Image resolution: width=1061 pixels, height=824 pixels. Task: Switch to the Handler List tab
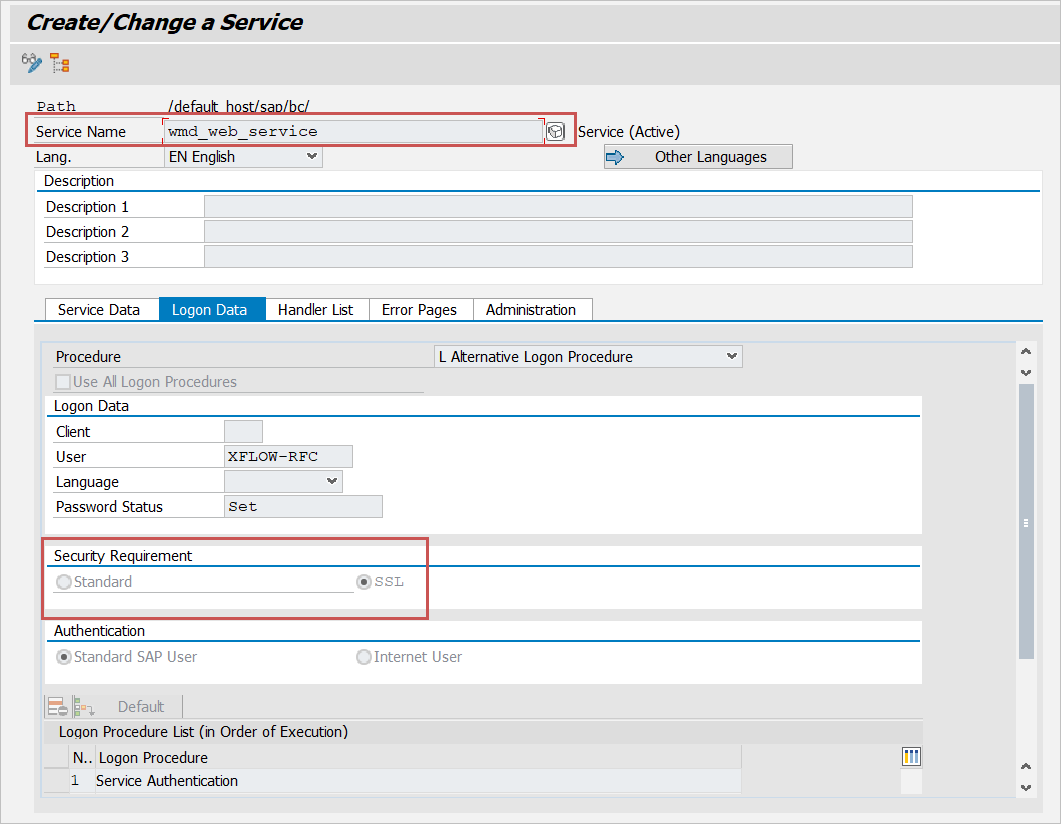pos(315,310)
